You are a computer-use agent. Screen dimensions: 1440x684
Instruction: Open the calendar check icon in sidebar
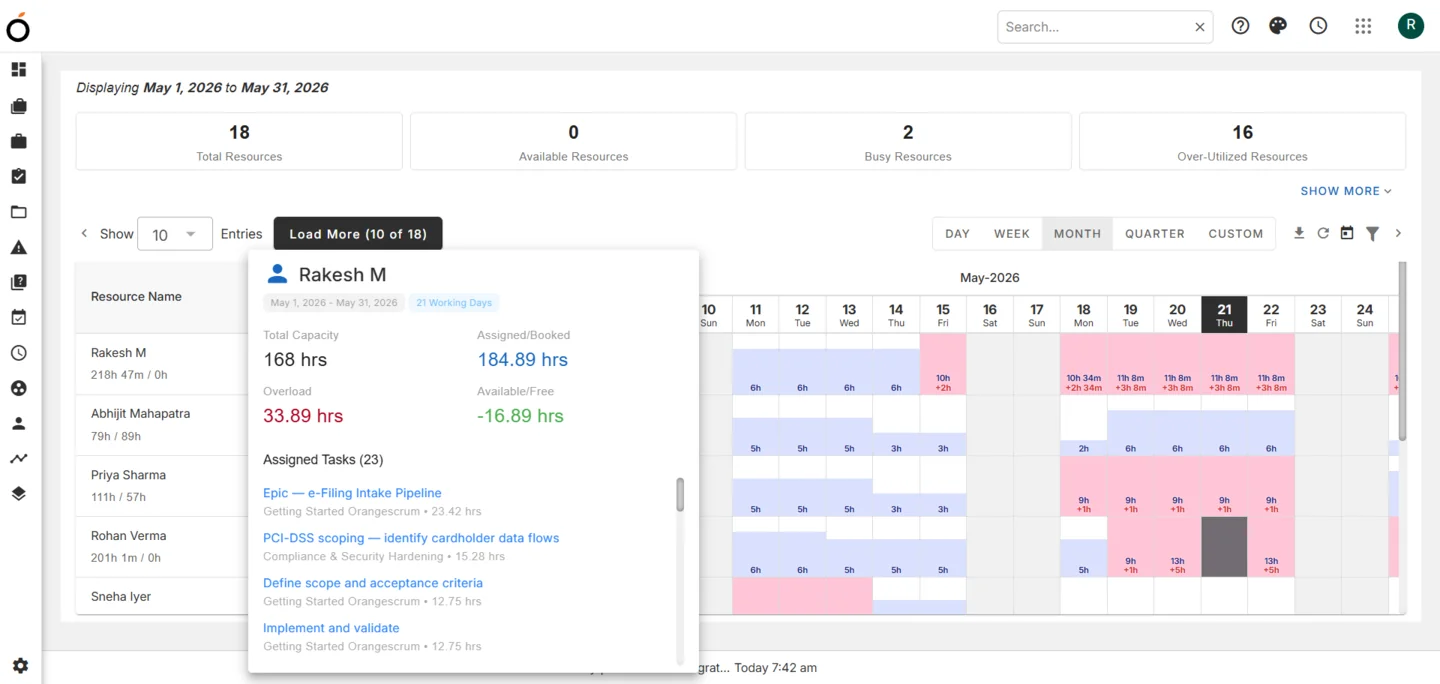point(19,318)
